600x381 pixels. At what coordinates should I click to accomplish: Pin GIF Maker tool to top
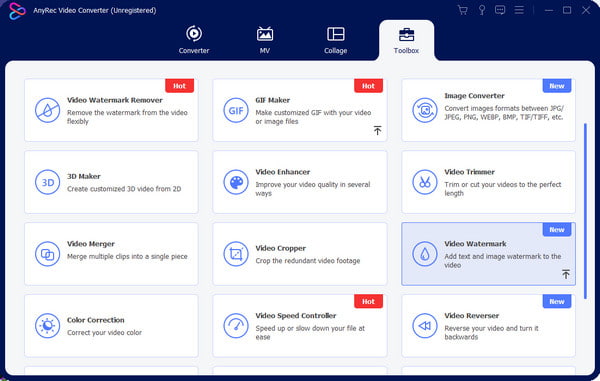[x=377, y=130]
